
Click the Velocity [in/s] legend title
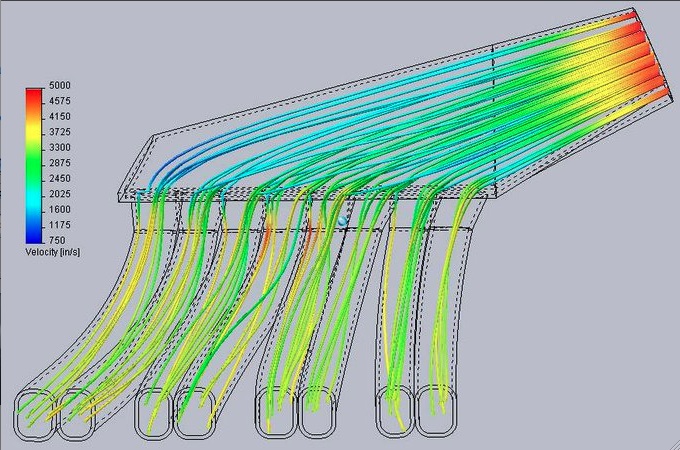point(53,252)
